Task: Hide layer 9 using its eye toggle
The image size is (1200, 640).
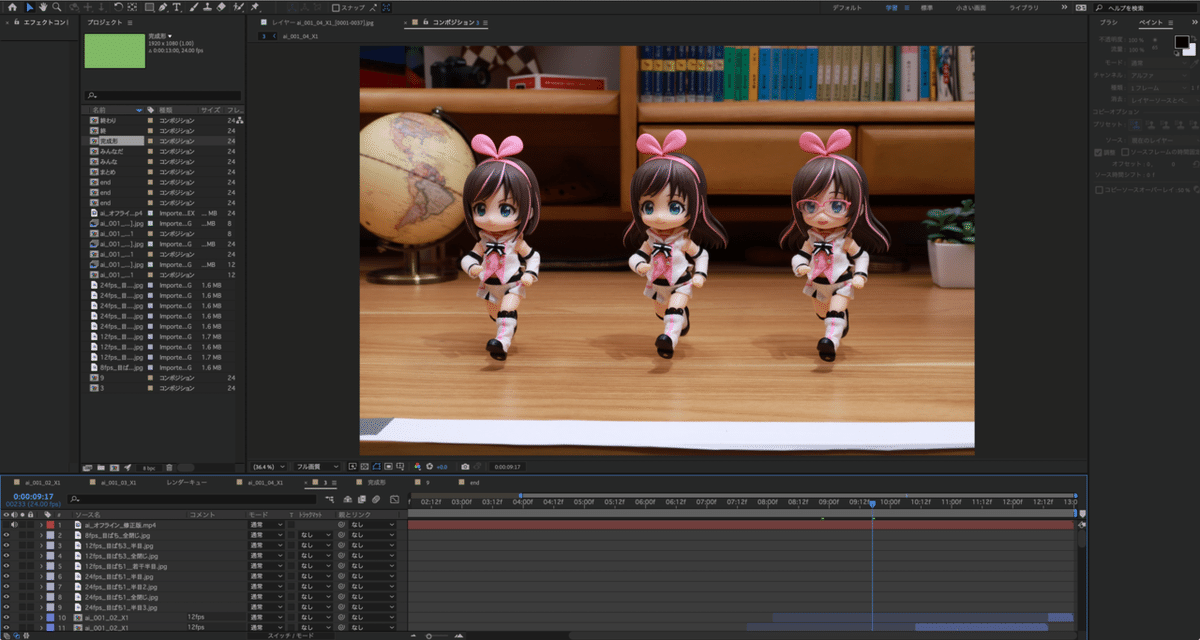Action: (6, 607)
